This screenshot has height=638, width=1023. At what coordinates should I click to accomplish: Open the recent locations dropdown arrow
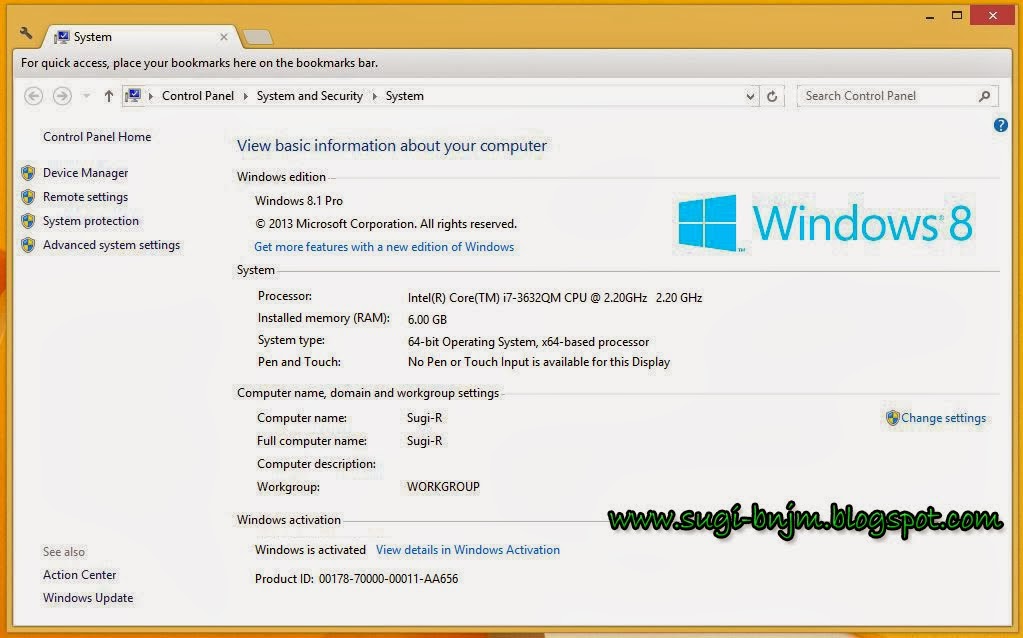tap(86, 96)
